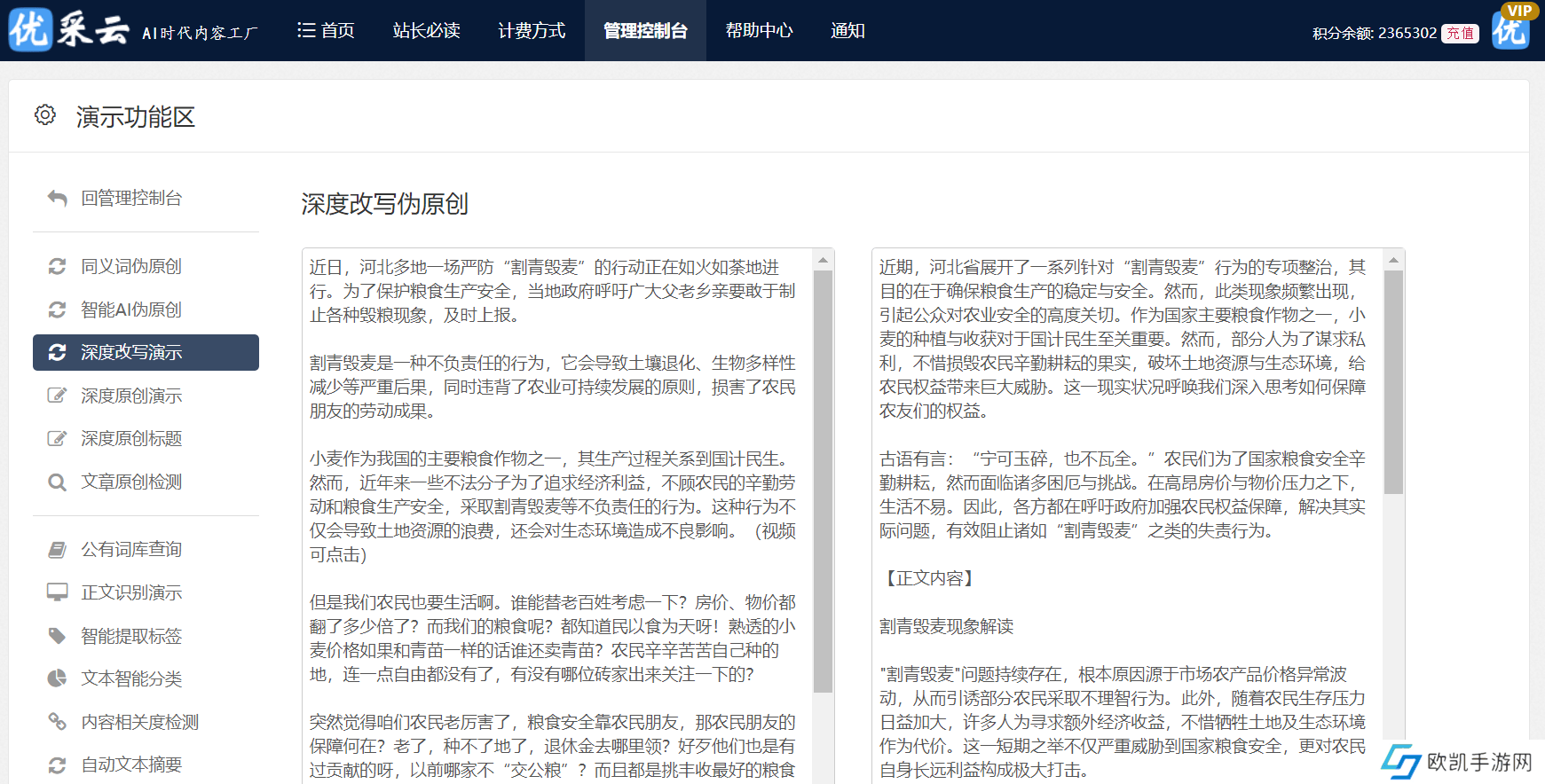Open 计费方式 menu item
Image resolution: width=1545 pixels, height=784 pixels.
pos(532,31)
